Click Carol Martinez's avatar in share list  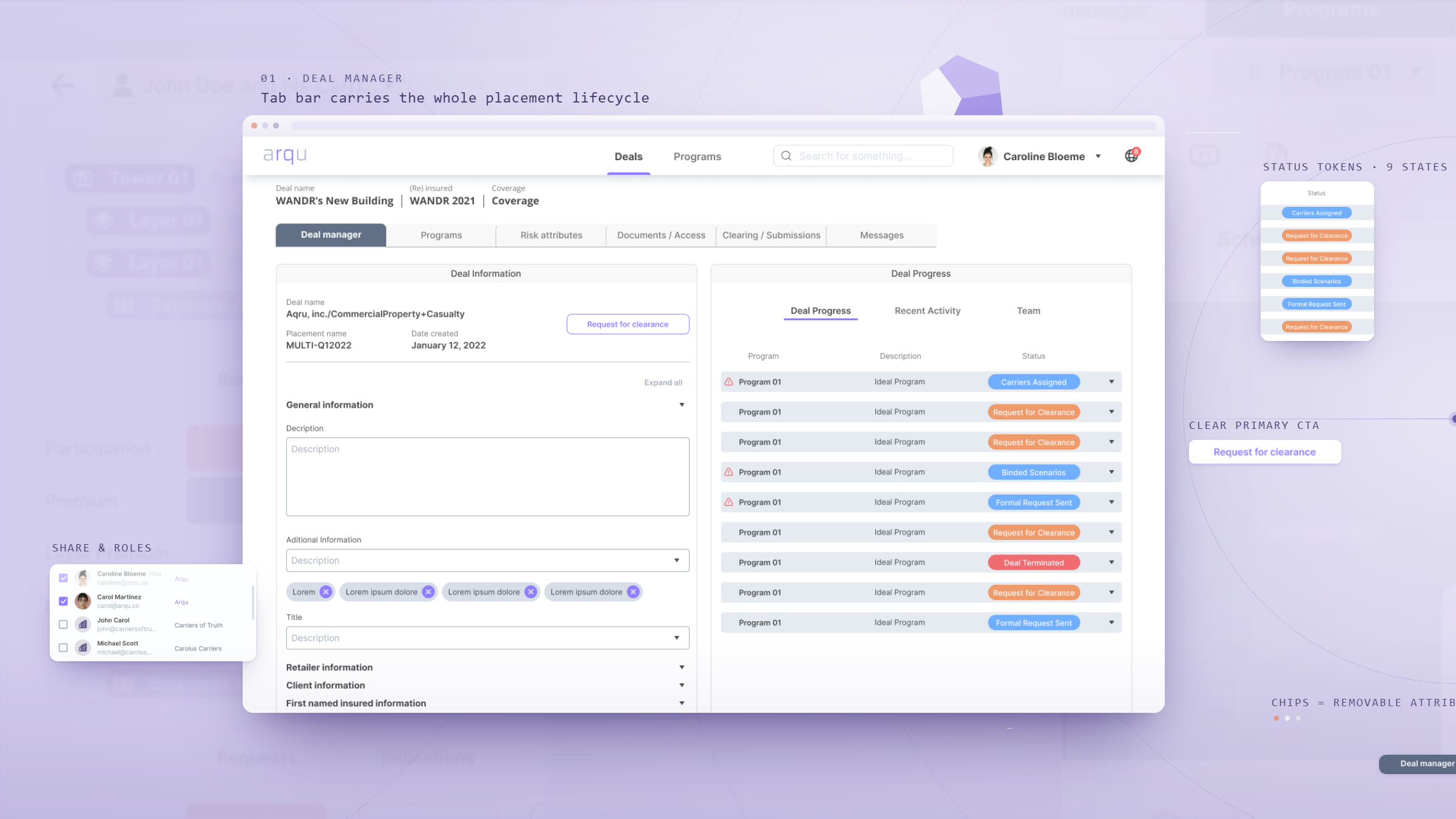pos(83,601)
